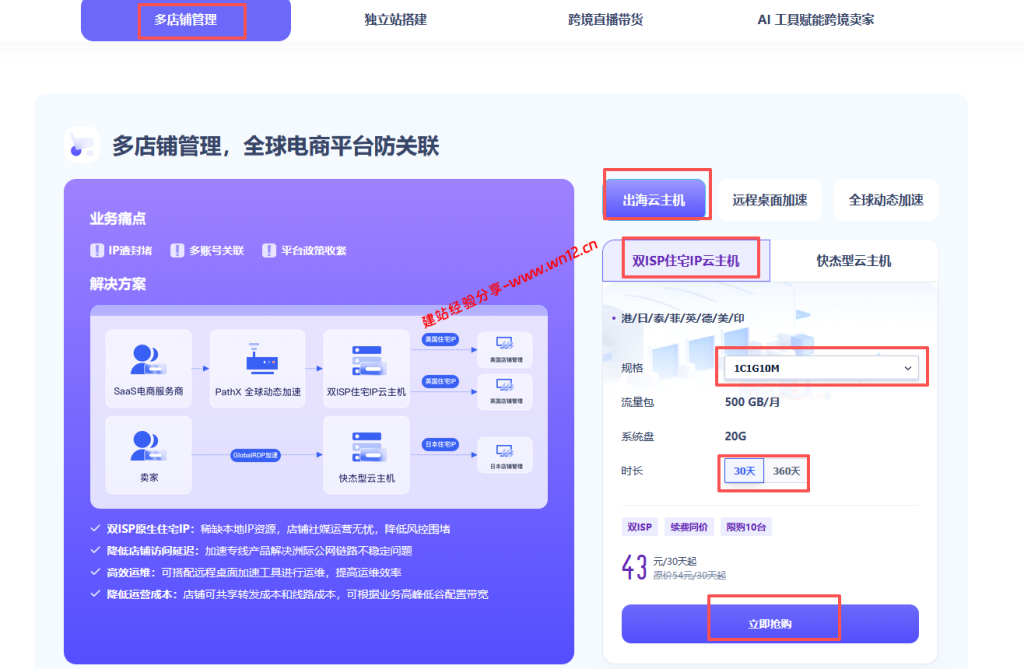Click the 平台政策收紧 warning icon
The image size is (1024, 669).
click(x=269, y=250)
